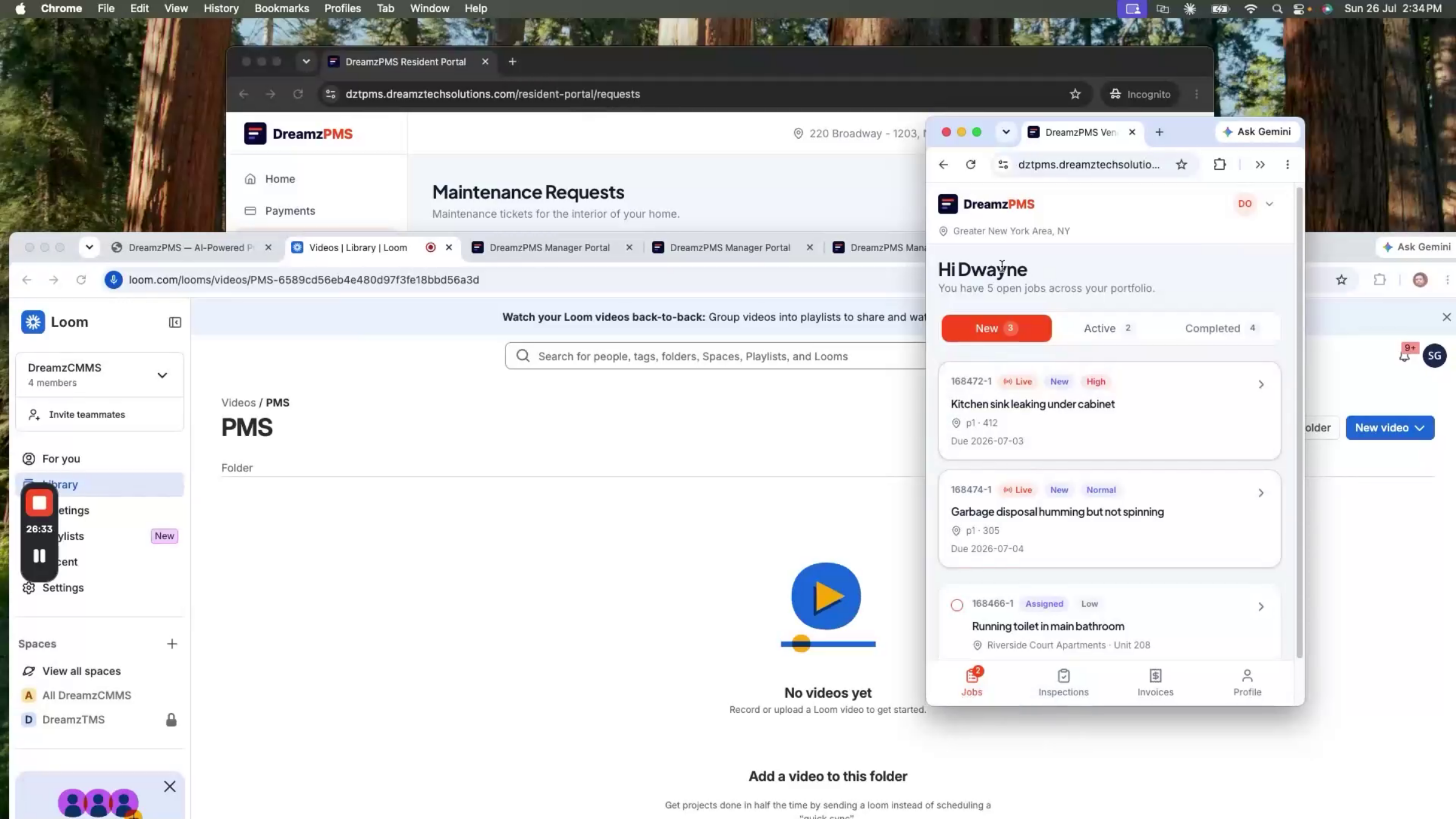Pause the Loom recording
Image resolution: width=1456 pixels, height=819 pixels.
(x=39, y=556)
